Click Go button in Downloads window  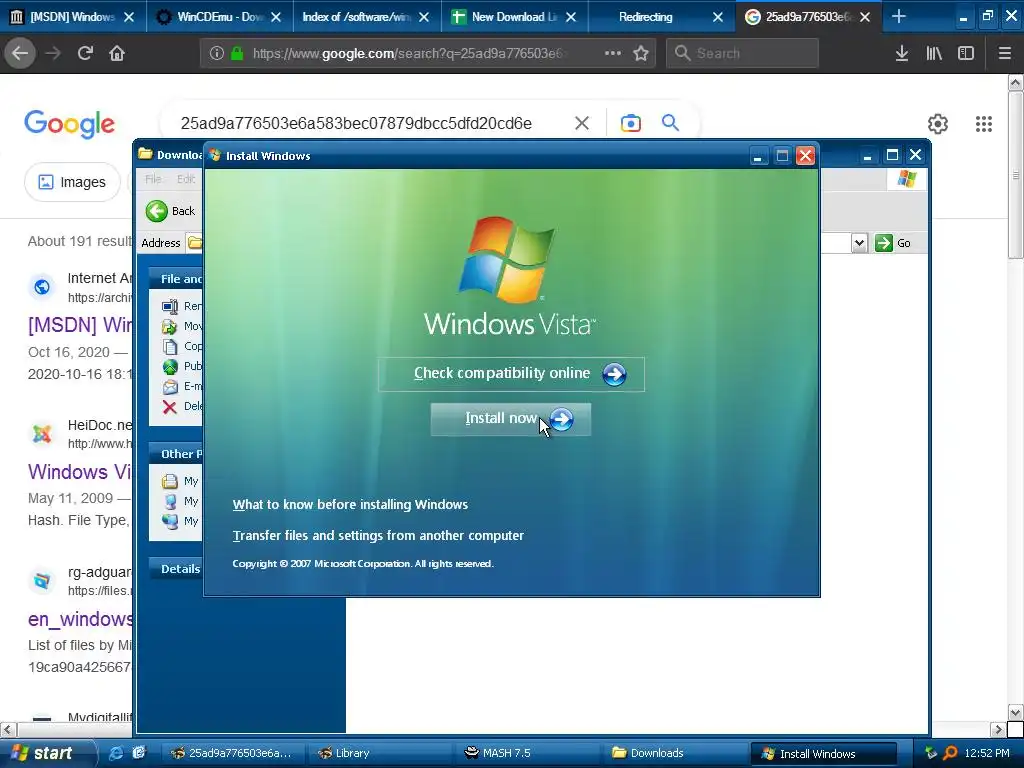point(893,243)
